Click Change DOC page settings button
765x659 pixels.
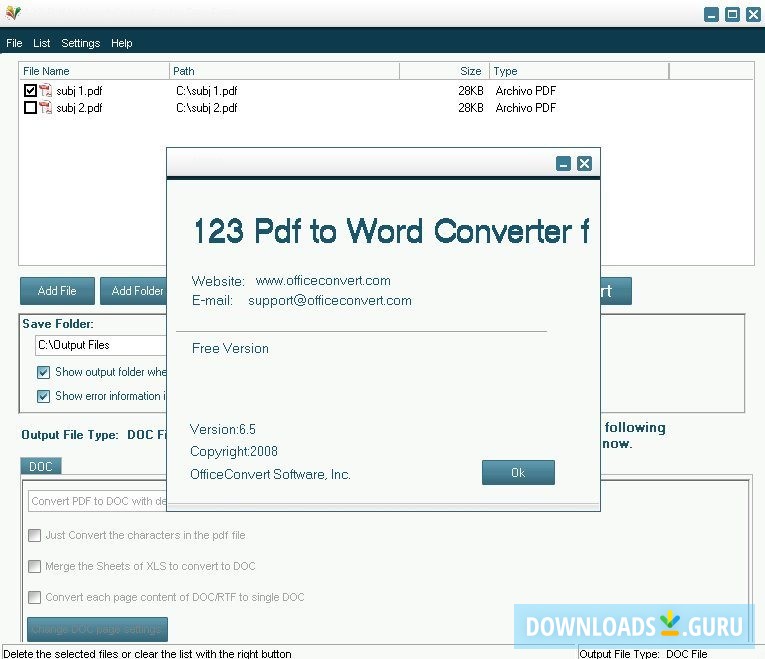coord(97,629)
